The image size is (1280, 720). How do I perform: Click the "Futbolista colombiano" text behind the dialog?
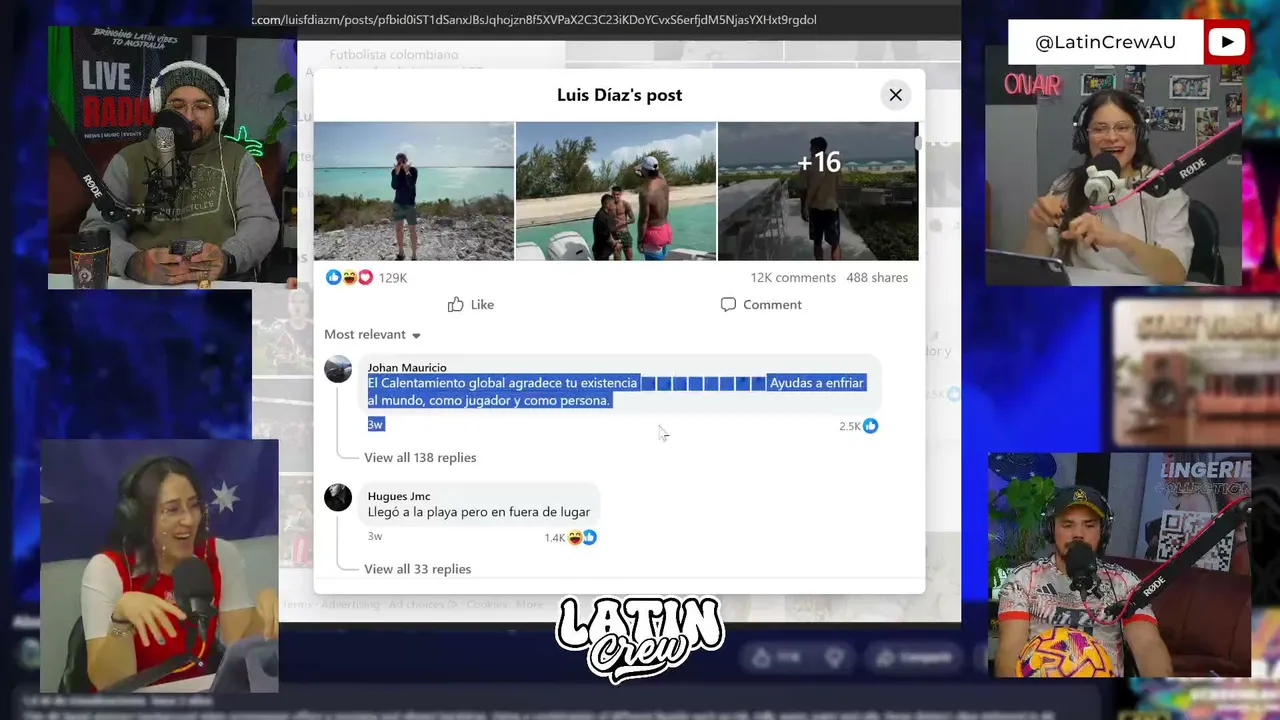(394, 54)
